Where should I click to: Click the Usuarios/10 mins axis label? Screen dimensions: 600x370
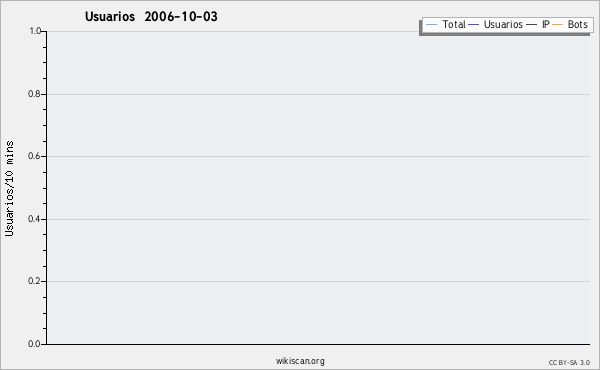(9, 188)
